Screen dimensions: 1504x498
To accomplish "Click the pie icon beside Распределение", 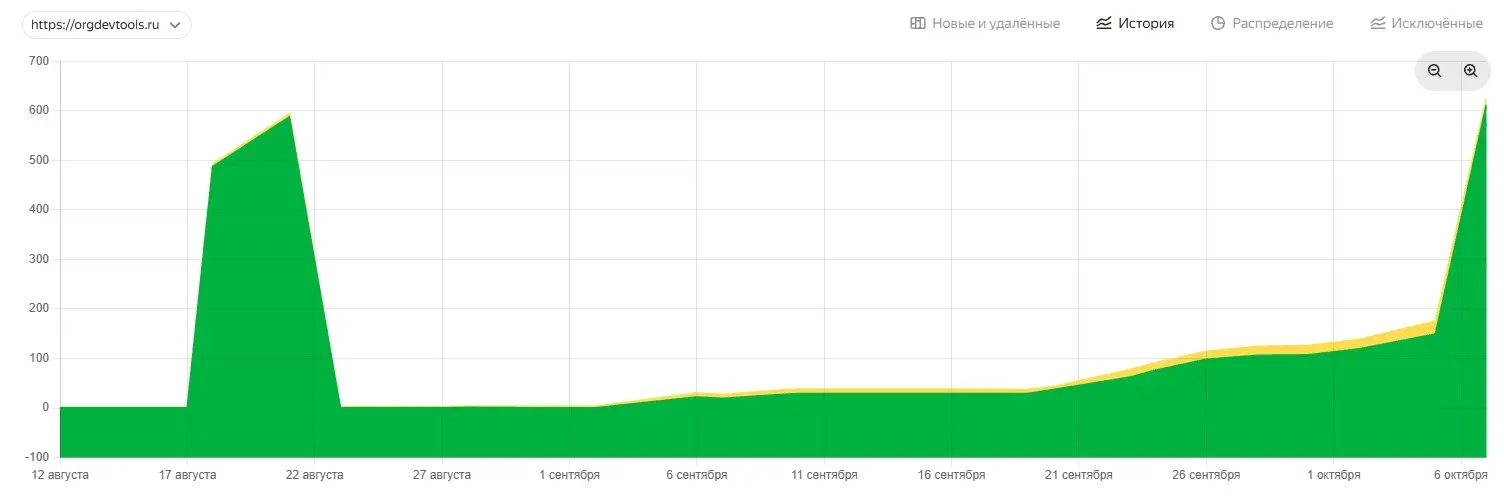I will (x=1218, y=23).
